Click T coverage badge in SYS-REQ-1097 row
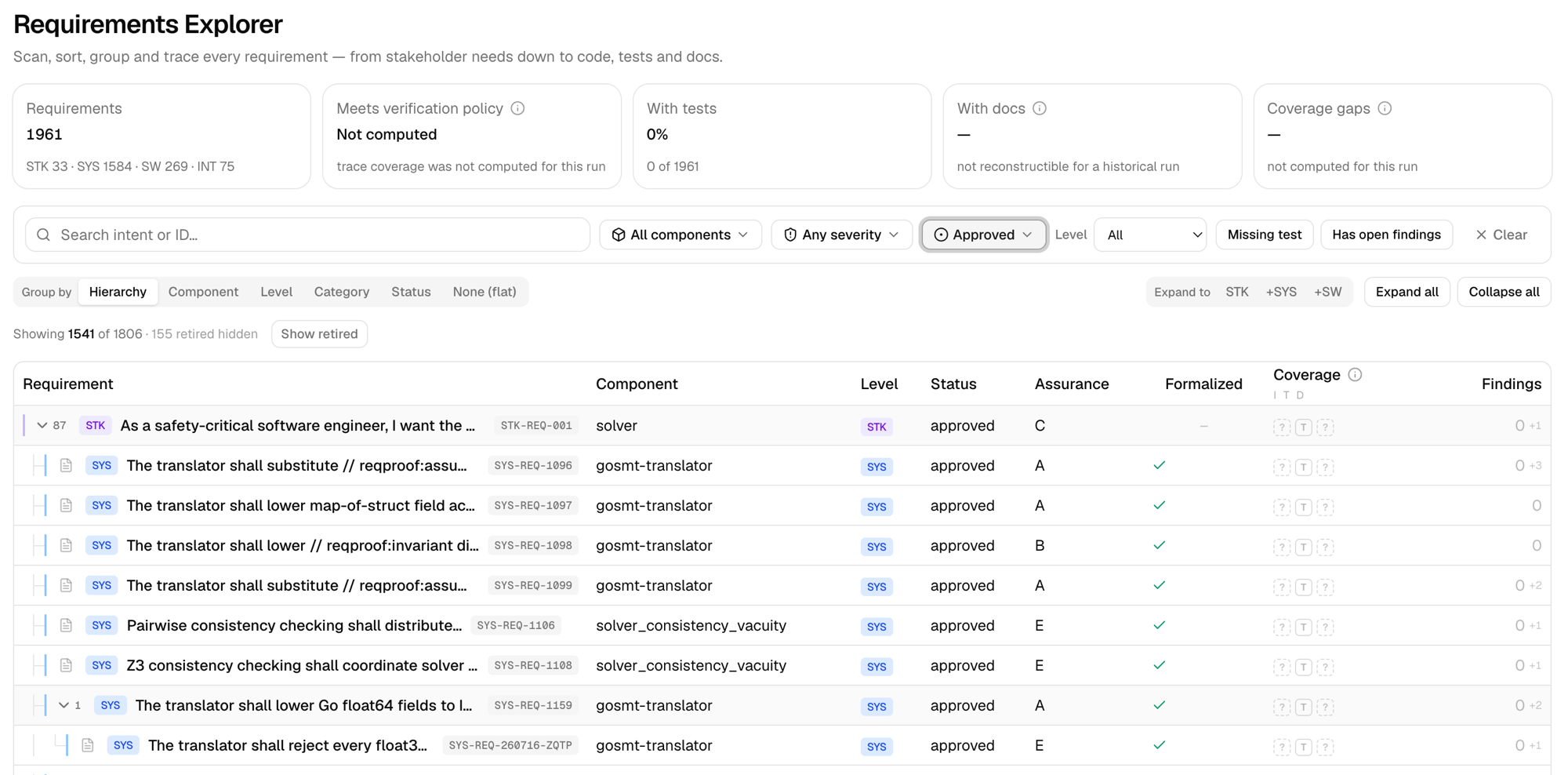 (x=1303, y=507)
